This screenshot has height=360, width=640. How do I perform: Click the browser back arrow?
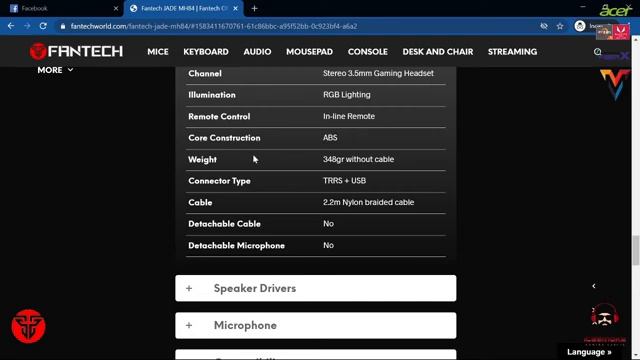pyautogui.click(x=11, y=26)
